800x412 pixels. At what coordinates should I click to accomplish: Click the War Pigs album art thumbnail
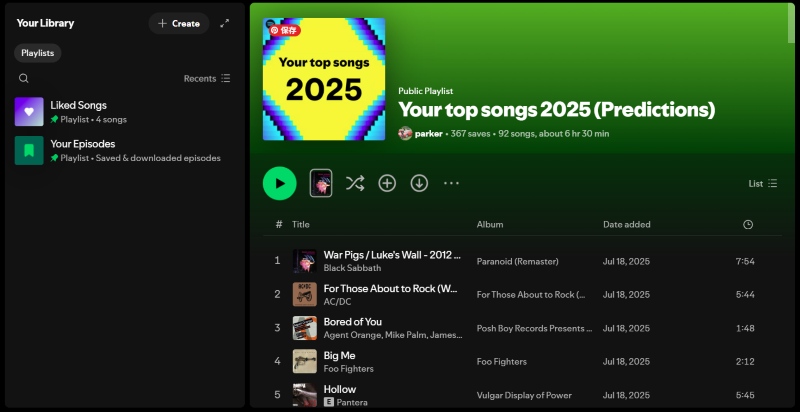305,261
